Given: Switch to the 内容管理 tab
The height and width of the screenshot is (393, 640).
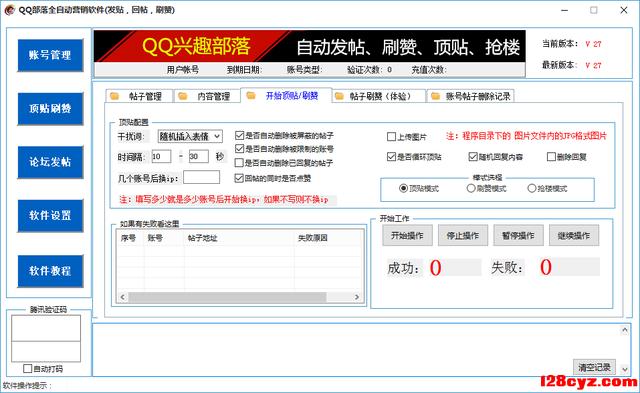Looking at the screenshot, I should click(x=208, y=96).
